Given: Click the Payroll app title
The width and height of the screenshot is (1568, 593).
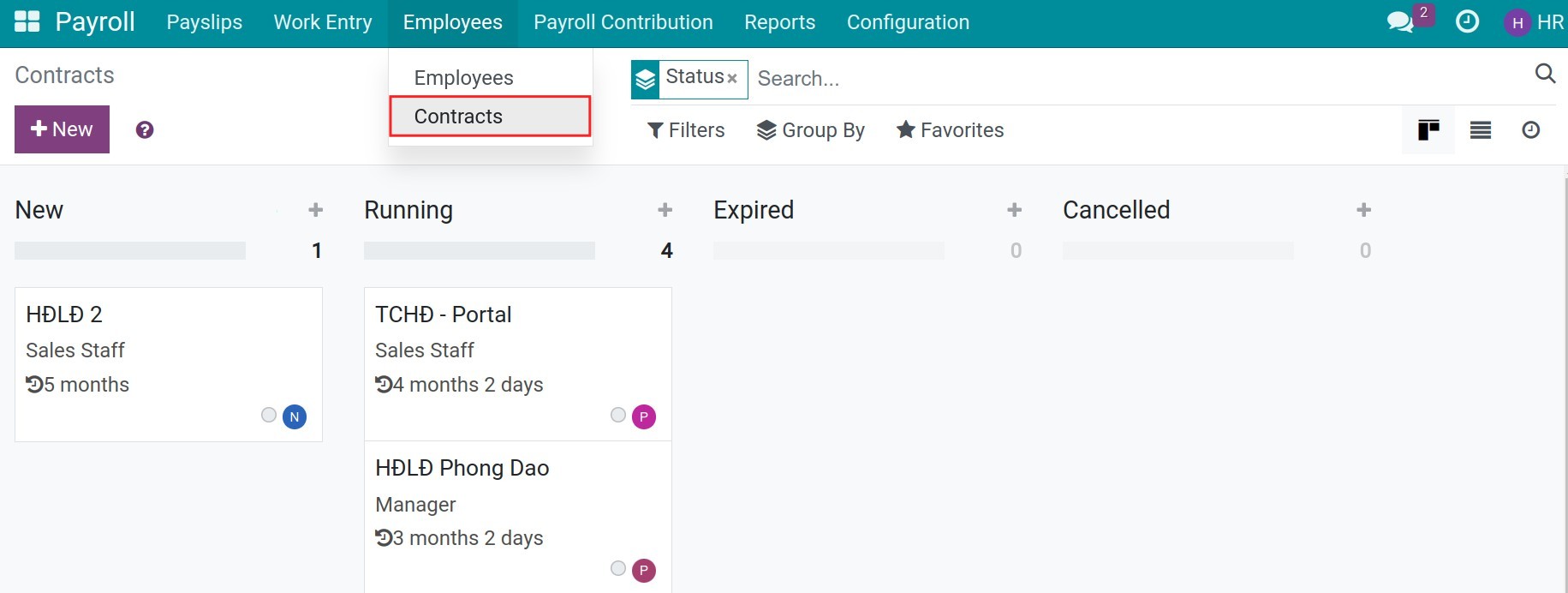Looking at the screenshot, I should pyautogui.click(x=95, y=21).
